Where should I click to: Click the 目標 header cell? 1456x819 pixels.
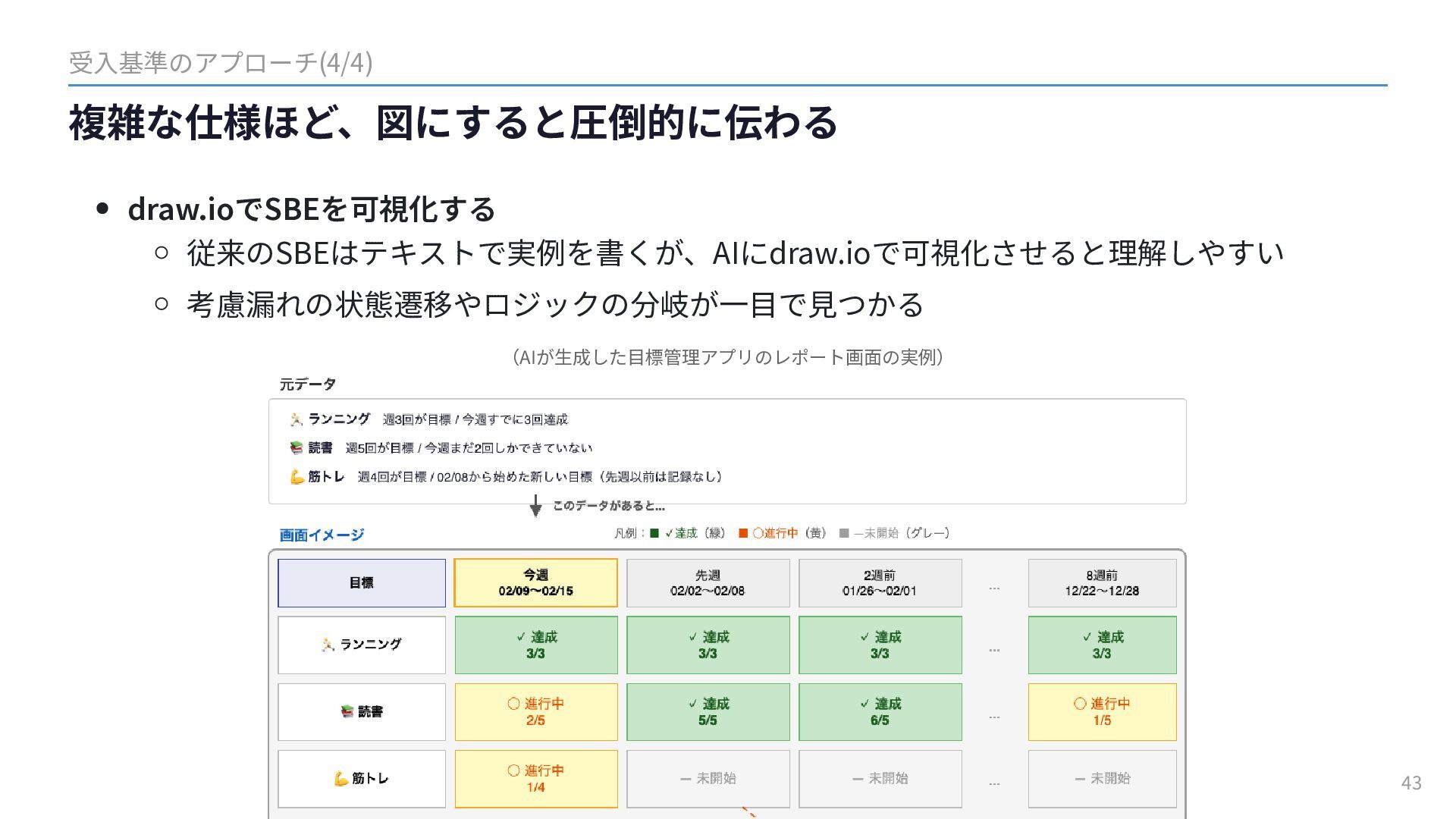(361, 583)
